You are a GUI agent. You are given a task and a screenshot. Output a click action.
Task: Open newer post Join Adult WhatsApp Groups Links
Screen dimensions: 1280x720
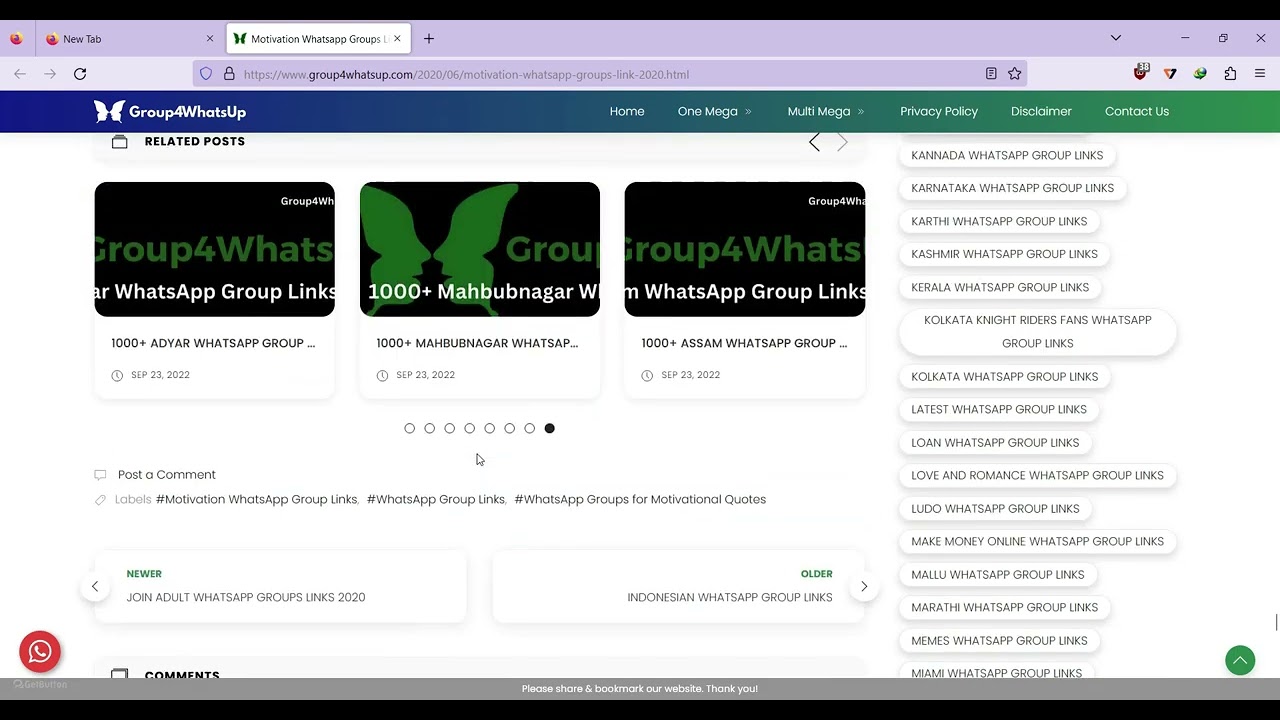(246, 597)
